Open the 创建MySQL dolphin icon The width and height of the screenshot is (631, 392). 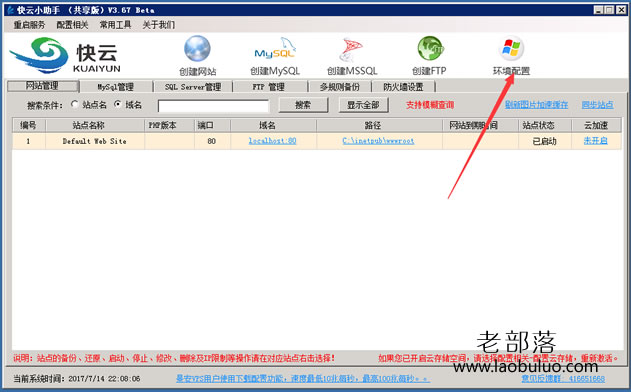click(275, 49)
